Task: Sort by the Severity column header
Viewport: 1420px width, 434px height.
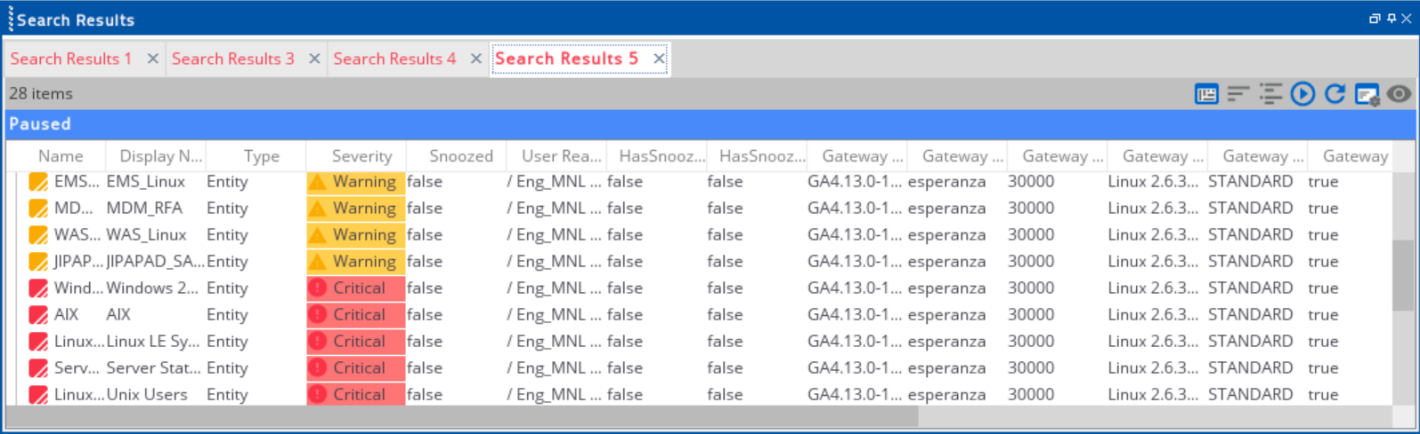Action: click(x=361, y=156)
